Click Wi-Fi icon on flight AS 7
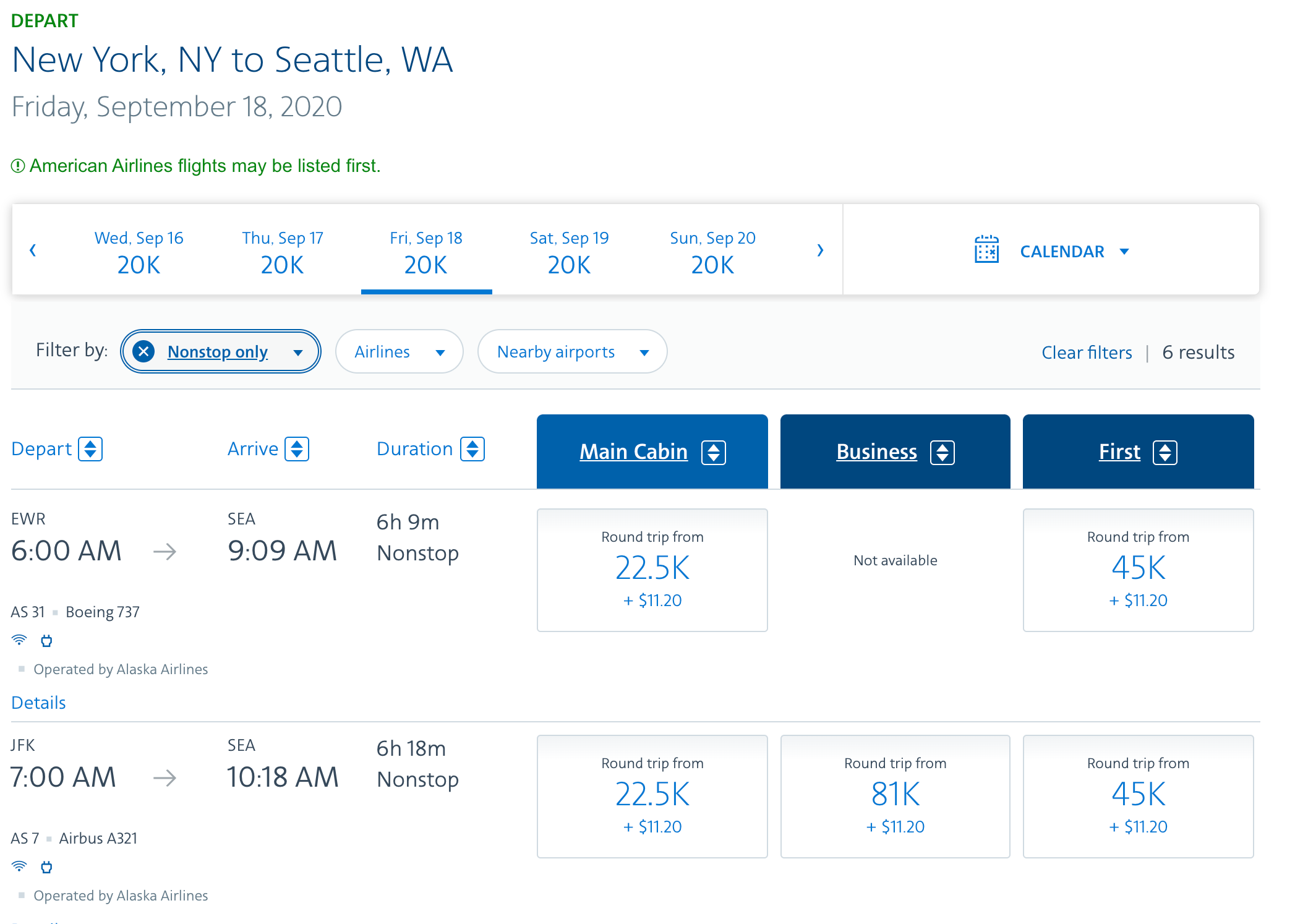1295x924 pixels. tap(19, 866)
